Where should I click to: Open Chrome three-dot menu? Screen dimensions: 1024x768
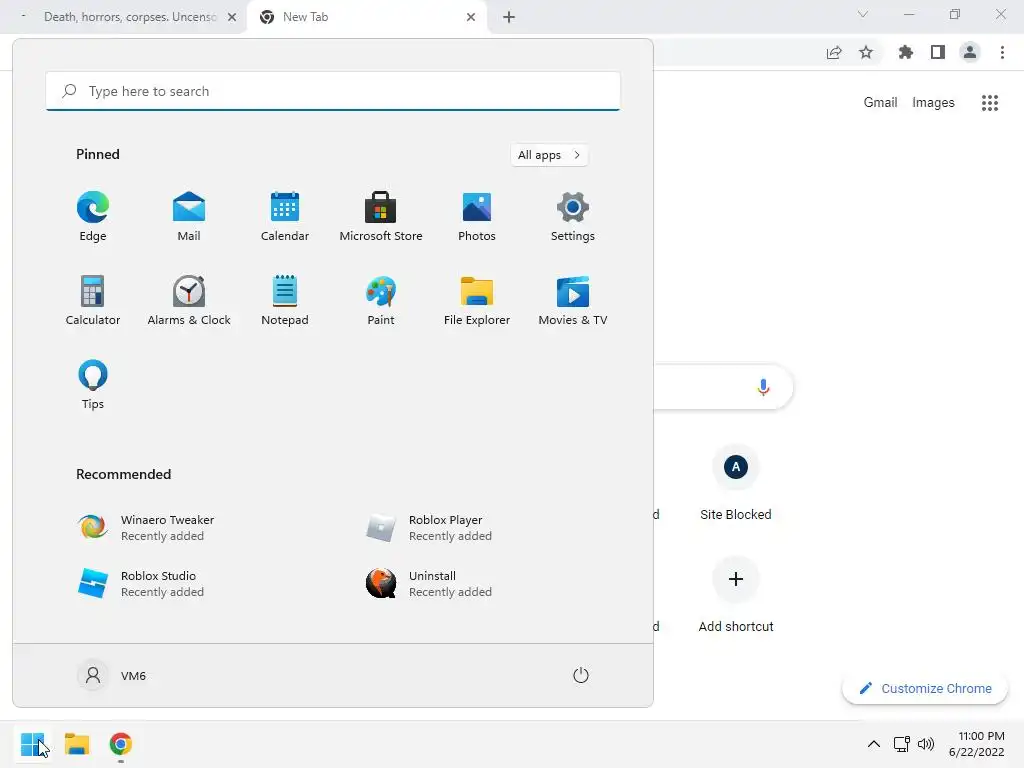[x=1002, y=52]
